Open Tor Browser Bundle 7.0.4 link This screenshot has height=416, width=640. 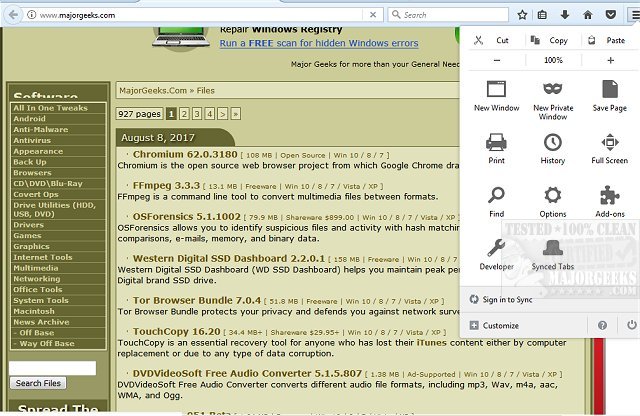pos(197,300)
